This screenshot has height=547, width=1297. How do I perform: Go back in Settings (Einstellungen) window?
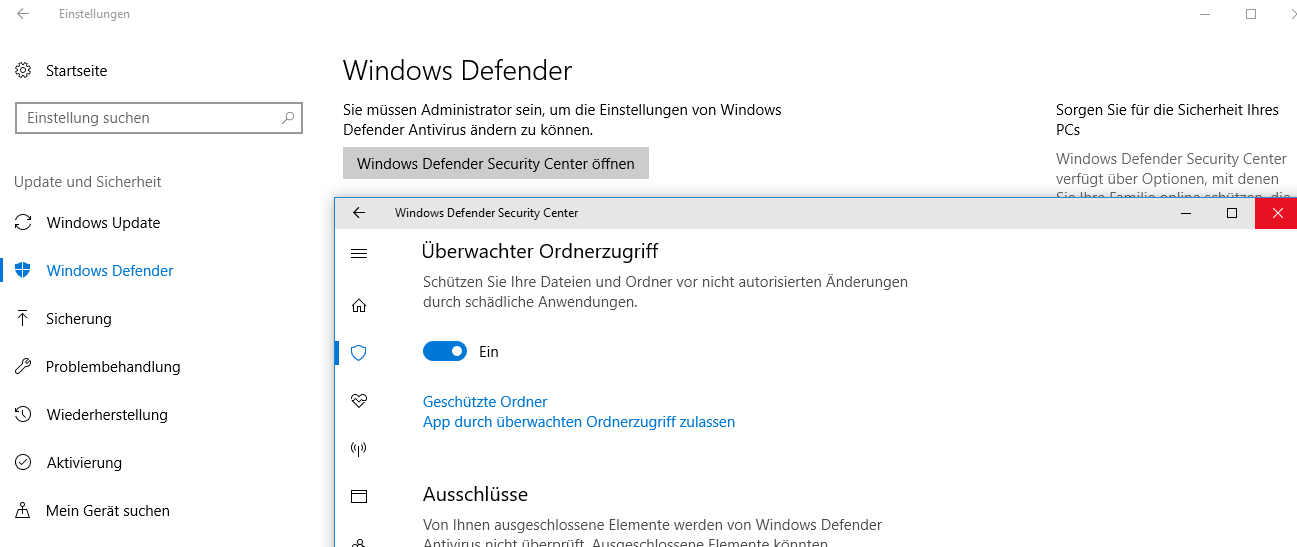click(23, 14)
